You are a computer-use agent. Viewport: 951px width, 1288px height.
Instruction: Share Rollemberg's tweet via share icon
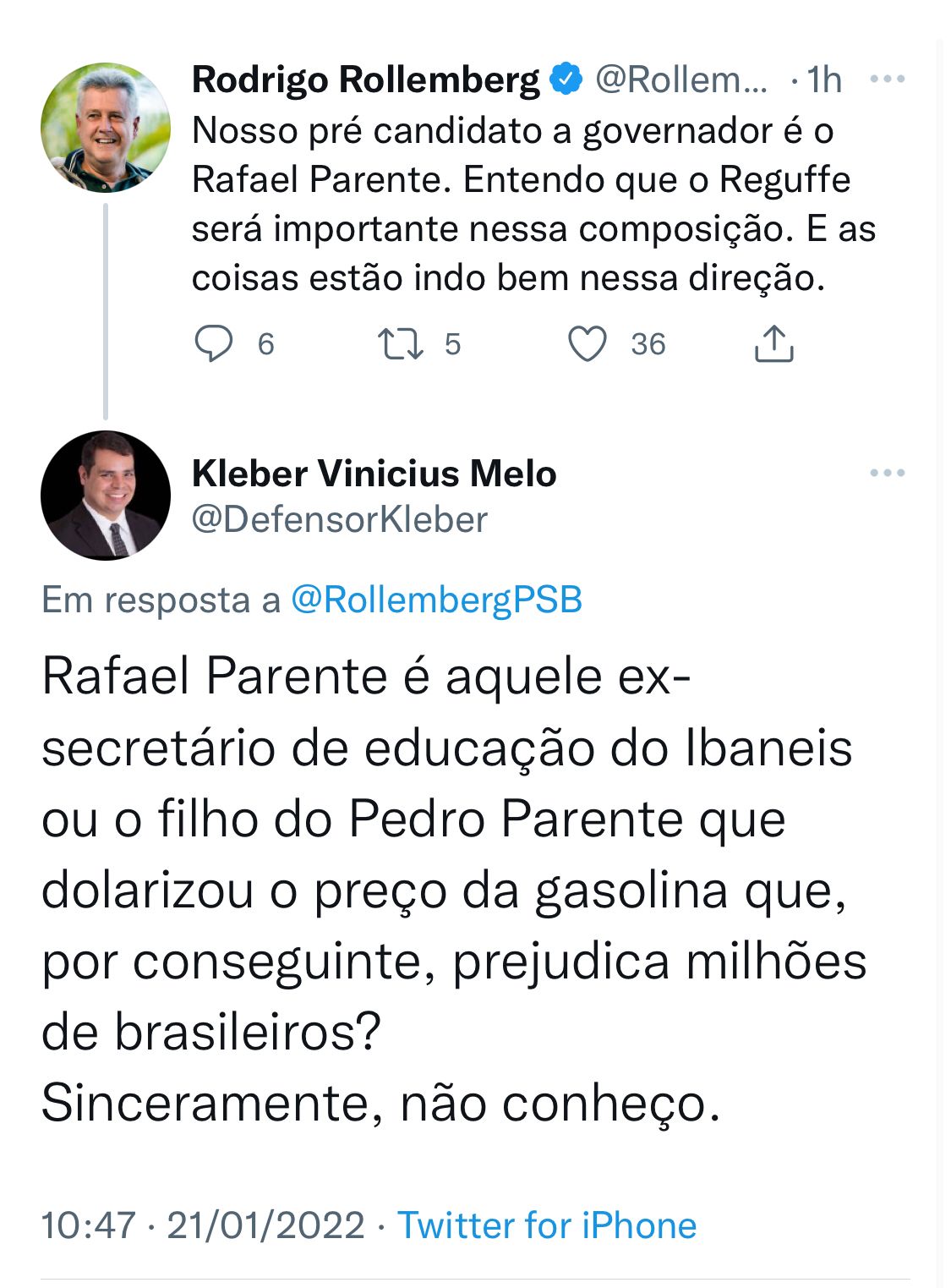click(773, 344)
